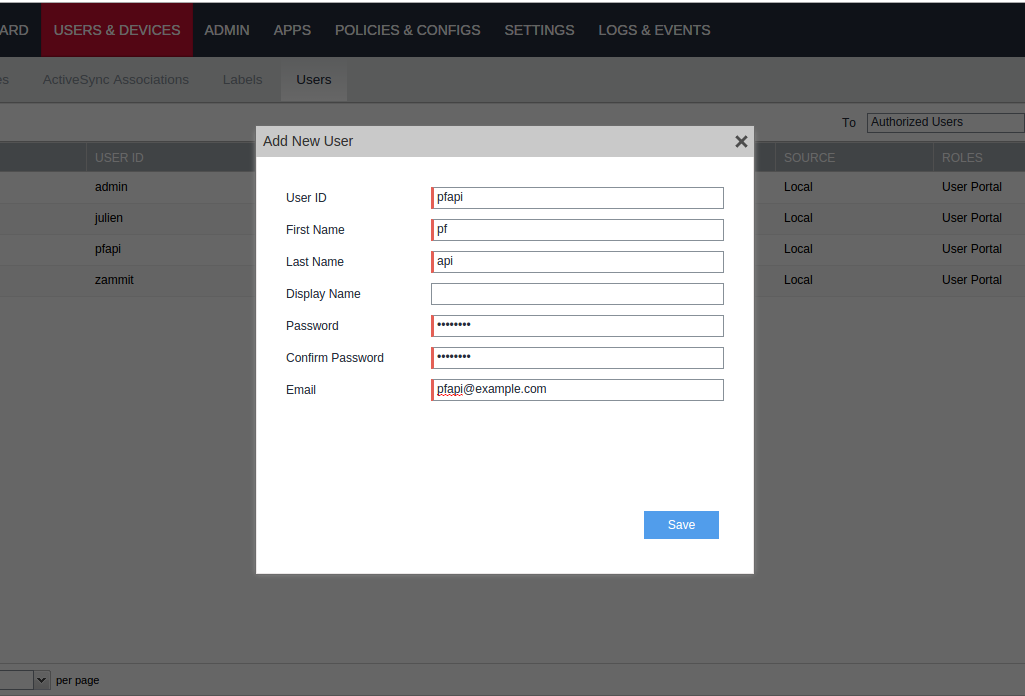Viewport: 1025px width, 696px height.
Task: Focus the Confirm Password field
Action: coord(577,358)
